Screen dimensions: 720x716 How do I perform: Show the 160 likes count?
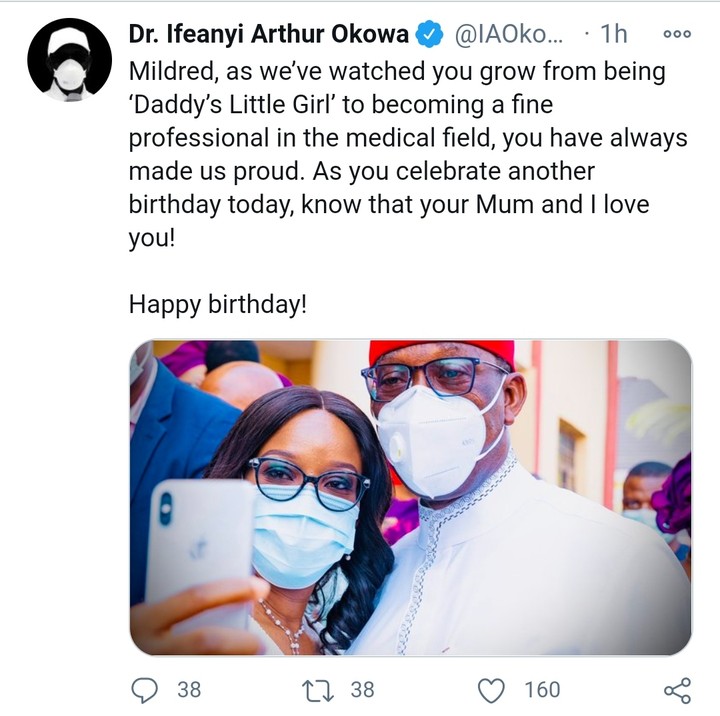click(x=542, y=689)
